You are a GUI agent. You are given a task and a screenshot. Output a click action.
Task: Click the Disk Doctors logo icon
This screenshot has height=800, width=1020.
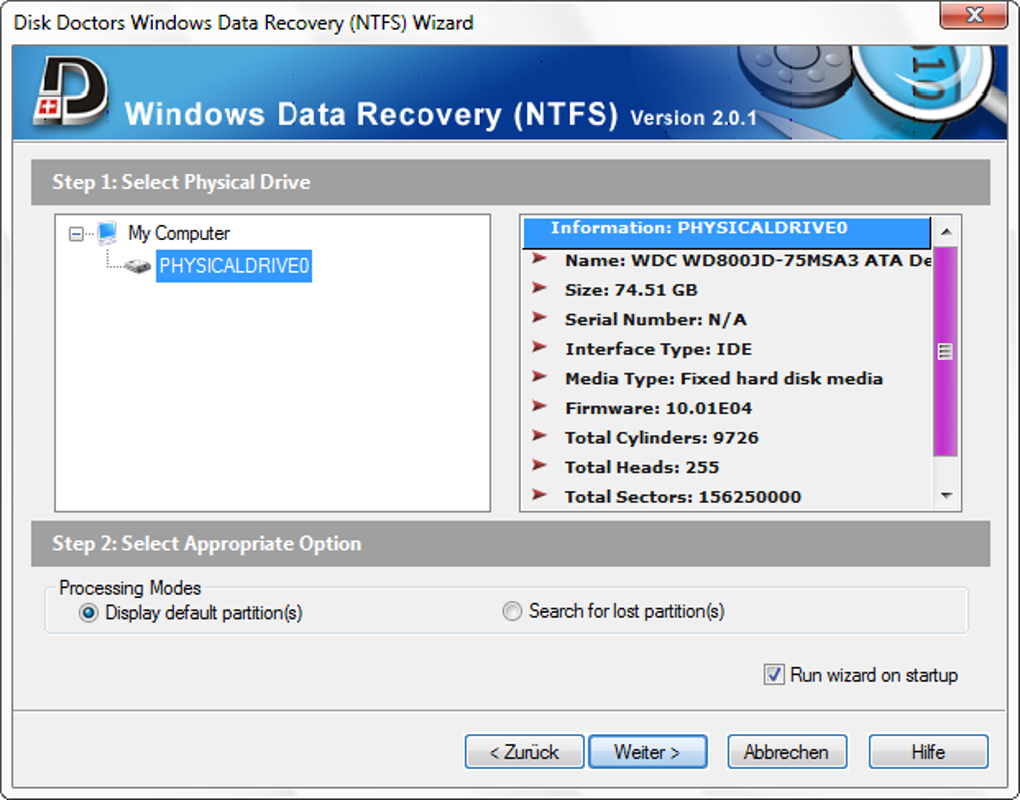(68, 93)
